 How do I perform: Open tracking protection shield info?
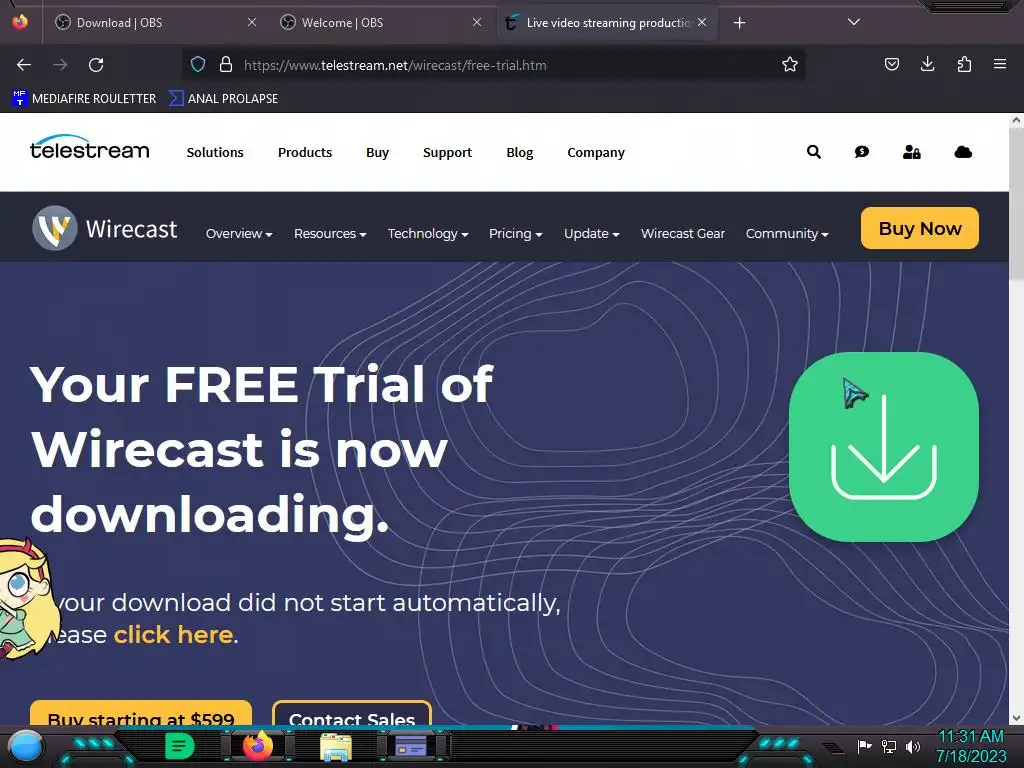coord(198,65)
